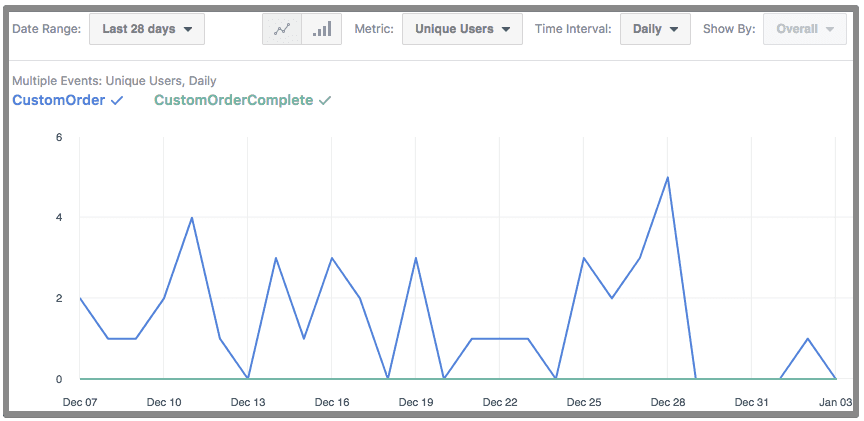Select the Dec 25 x-axis label
The image size is (864, 421).
(x=583, y=402)
